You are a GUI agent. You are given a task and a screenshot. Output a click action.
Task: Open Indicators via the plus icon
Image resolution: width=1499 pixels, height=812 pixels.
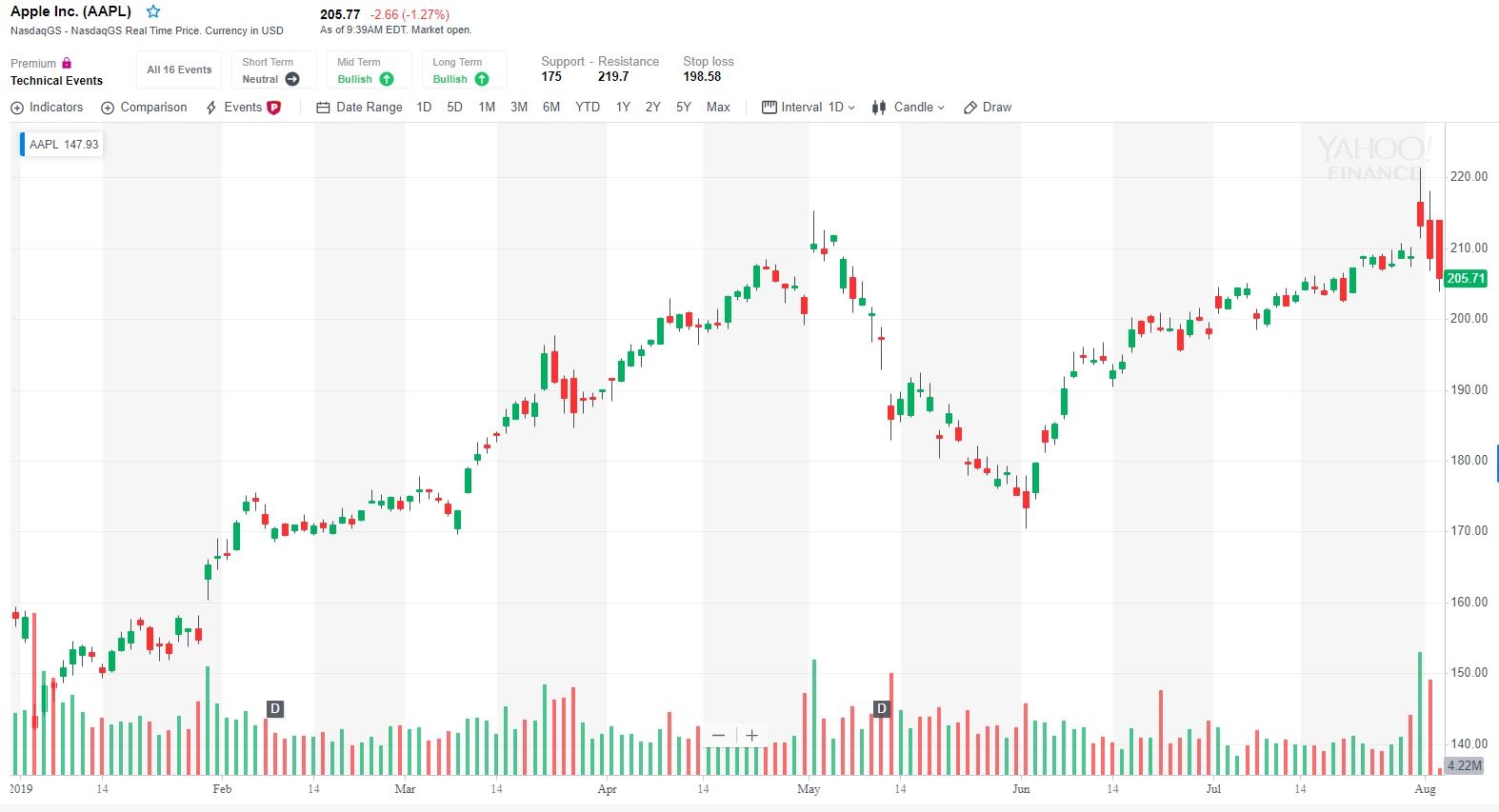click(x=17, y=108)
